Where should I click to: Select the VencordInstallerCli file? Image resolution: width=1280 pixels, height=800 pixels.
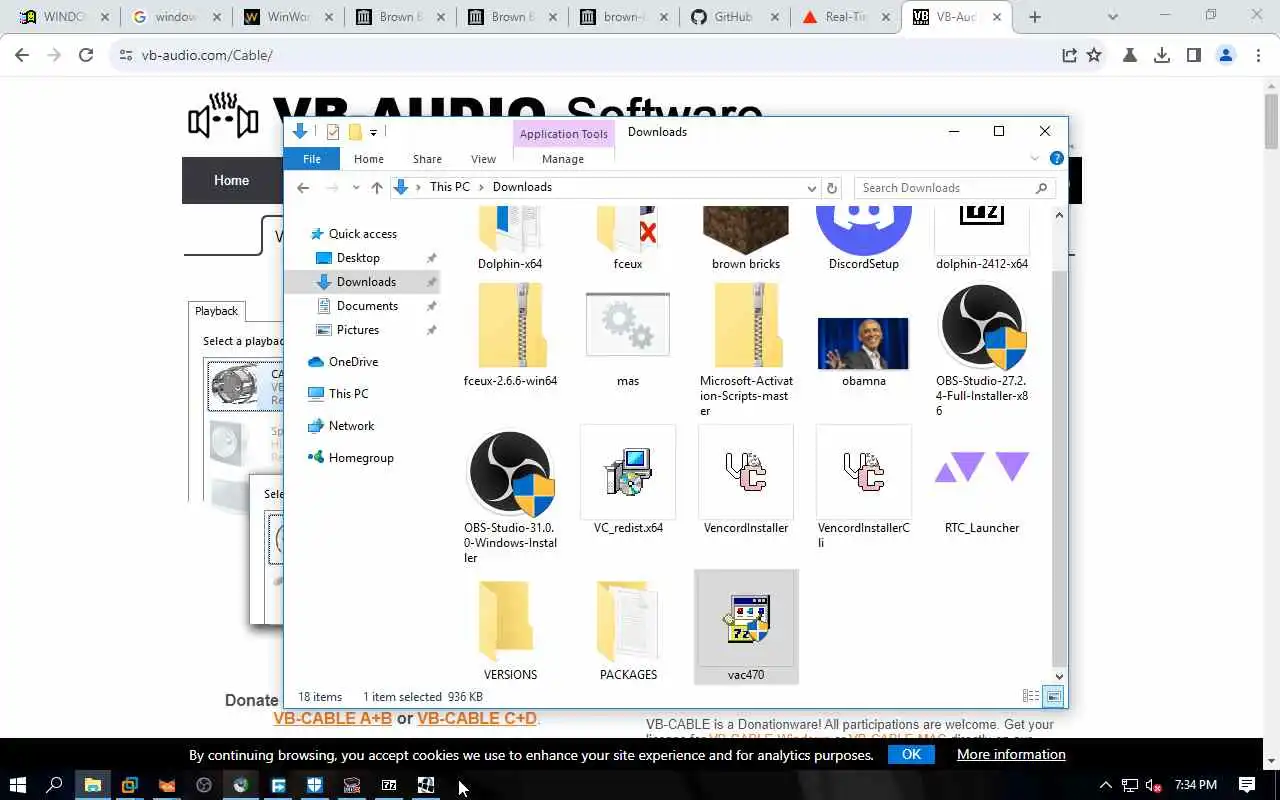click(864, 488)
